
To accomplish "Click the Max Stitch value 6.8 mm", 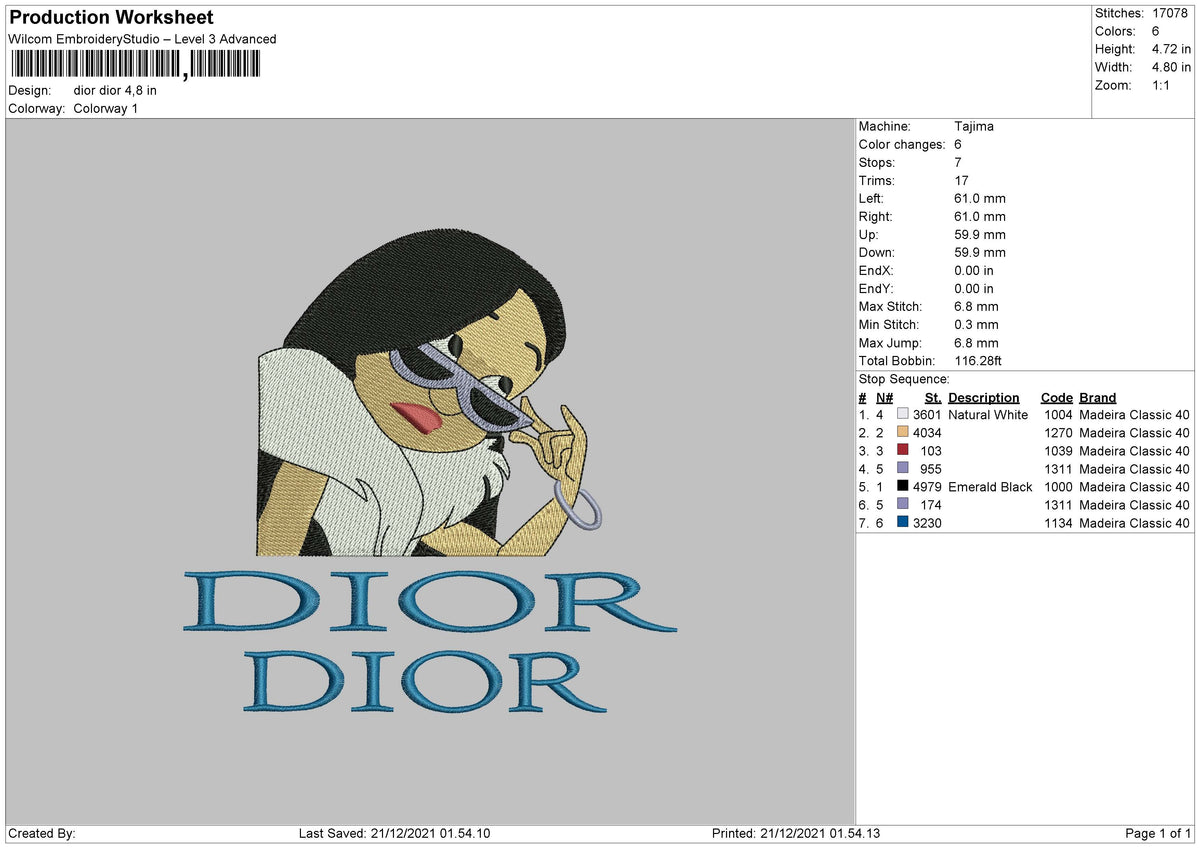I will click(x=976, y=307).
